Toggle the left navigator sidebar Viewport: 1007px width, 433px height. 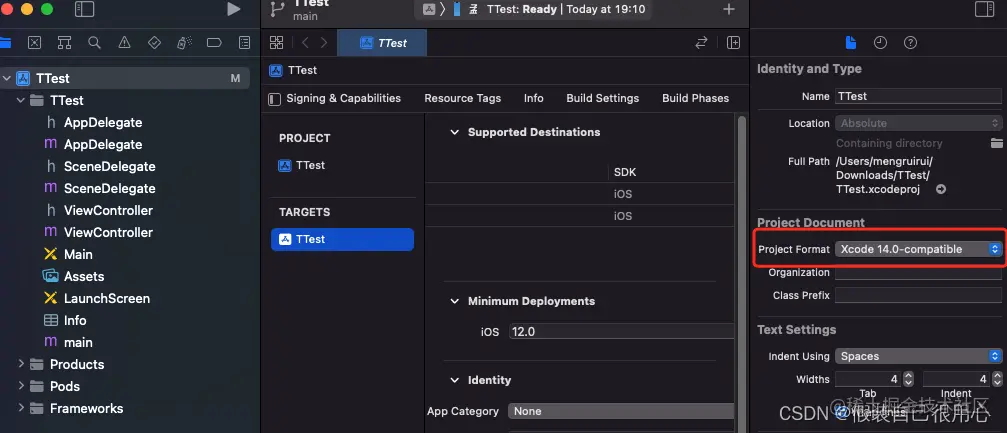[84, 9]
